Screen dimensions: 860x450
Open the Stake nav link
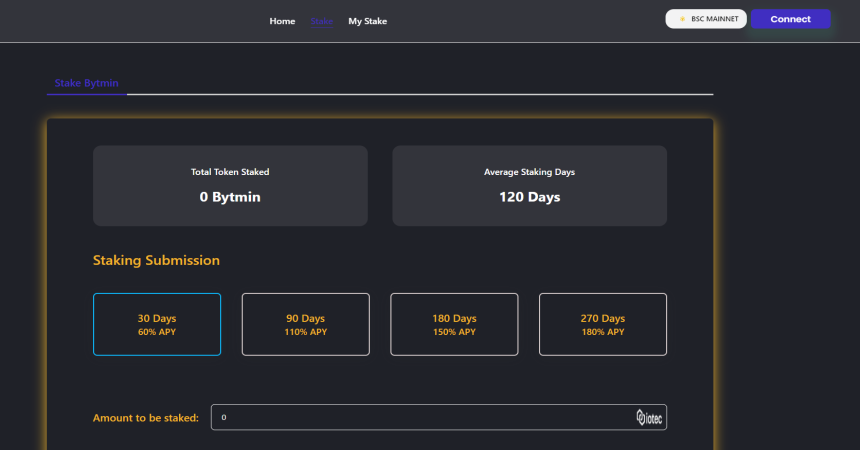click(322, 21)
